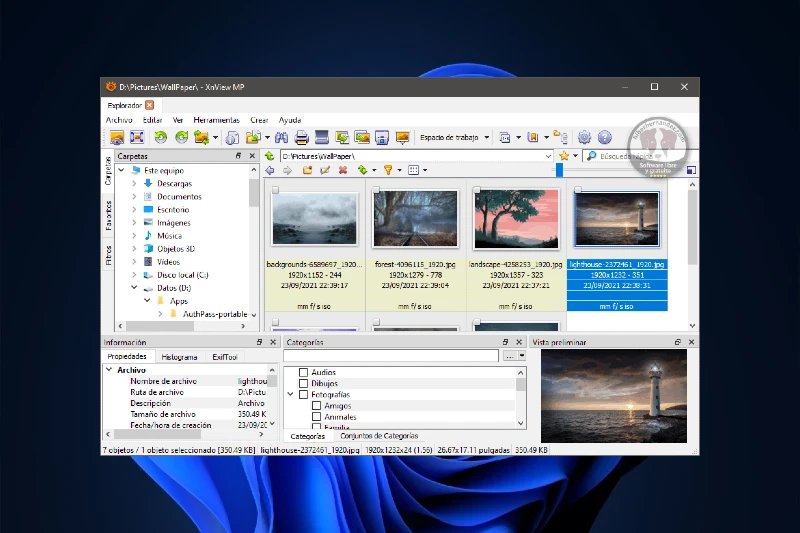The width and height of the screenshot is (800, 533).
Task: Switch to the ExifTool tab
Action: pos(224,357)
